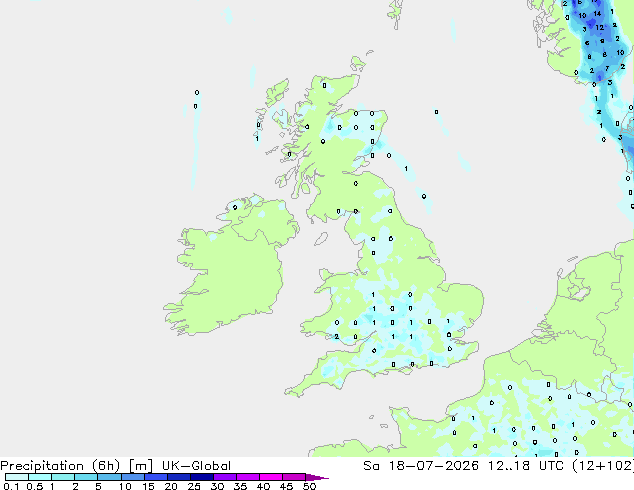Click the "(12+102)" forecast offset label
634x490 pixels.
click(603, 466)
